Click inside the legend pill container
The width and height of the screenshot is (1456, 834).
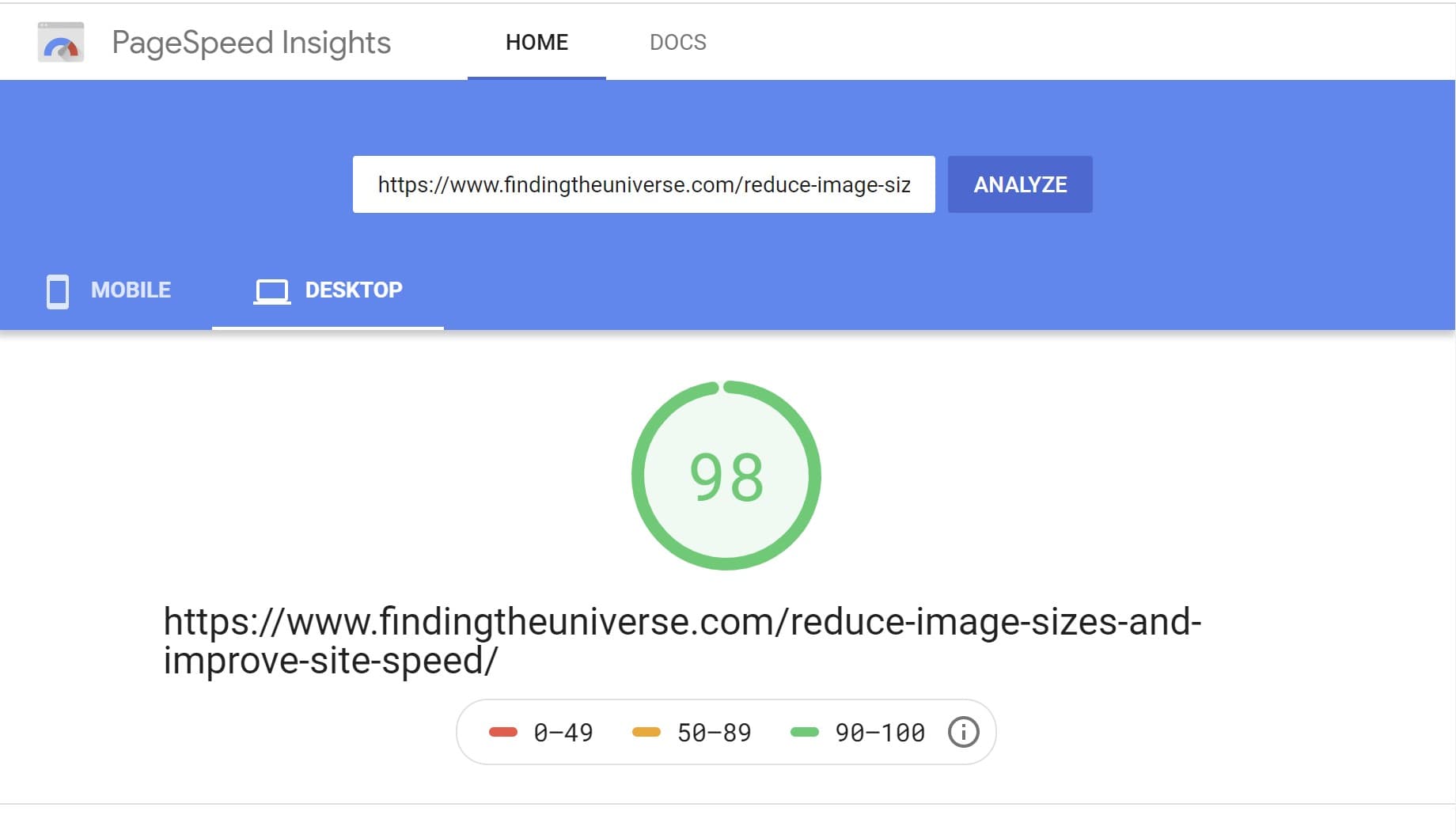[x=726, y=732]
